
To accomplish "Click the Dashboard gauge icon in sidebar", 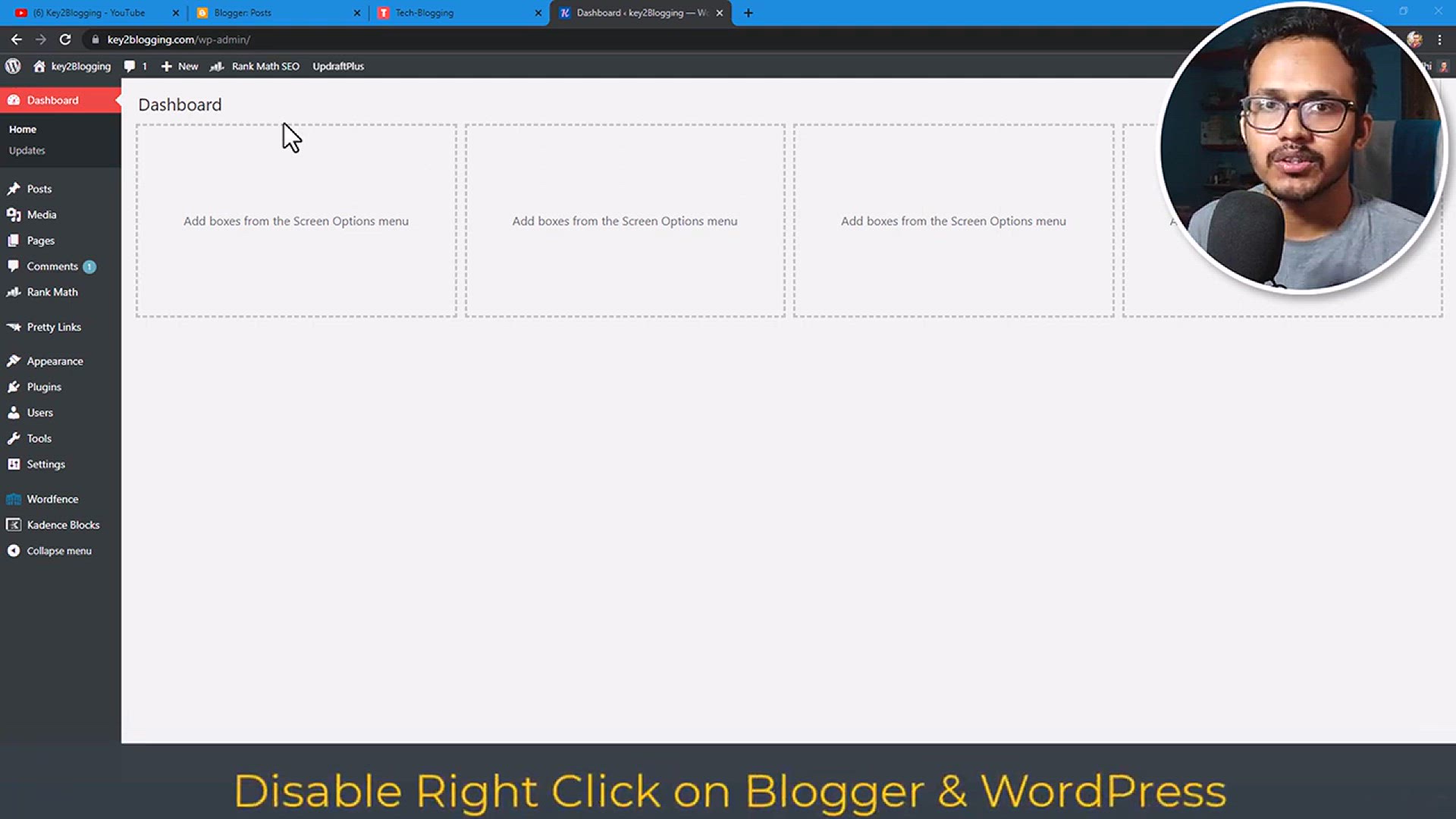I will pyautogui.click(x=14, y=100).
